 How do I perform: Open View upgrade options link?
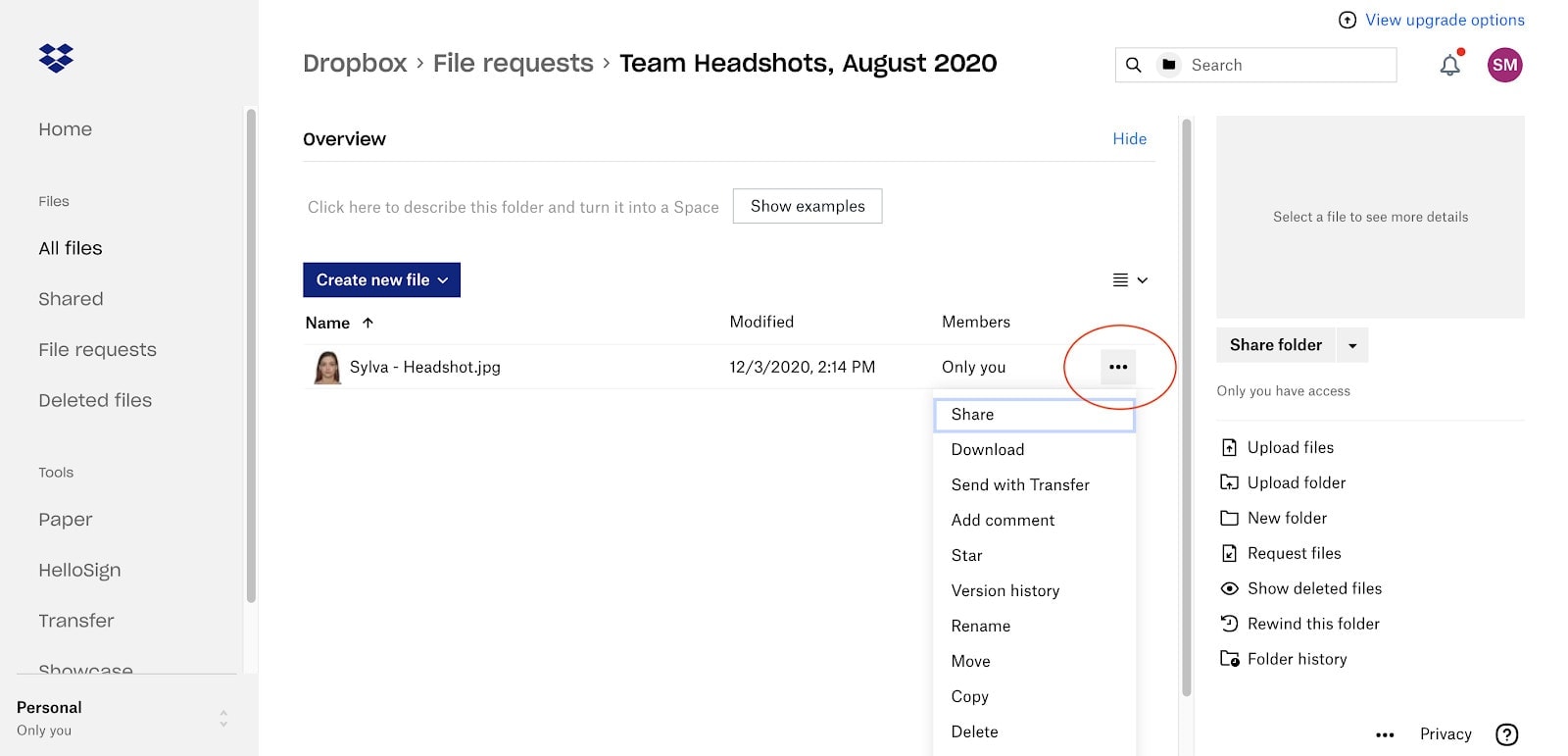click(x=1445, y=20)
